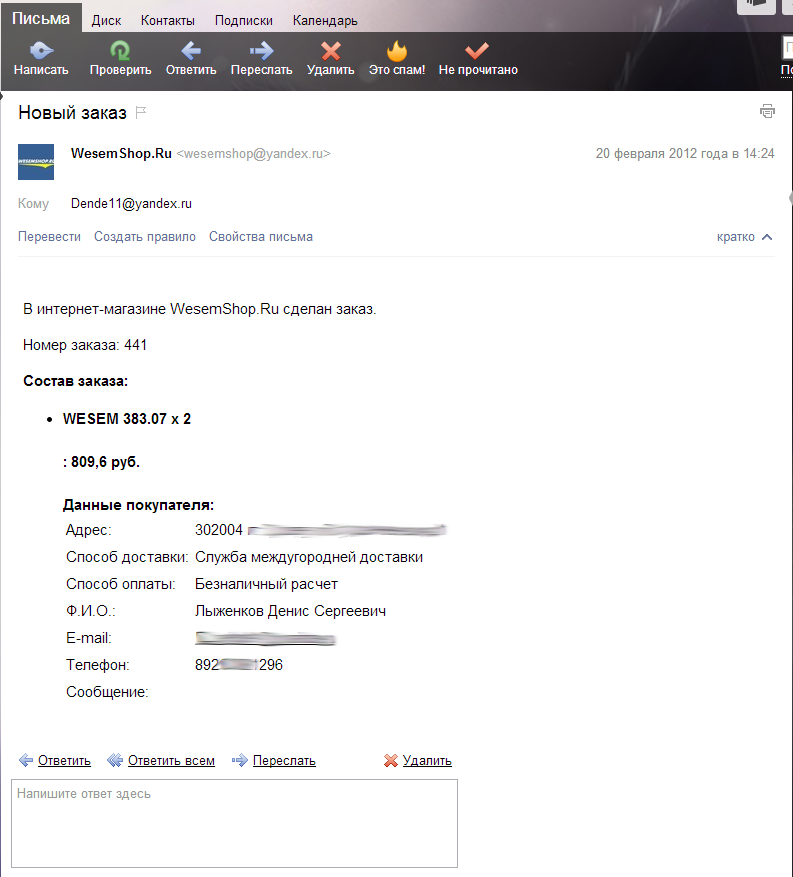Click the bottom Удалить link
Viewport: 793px width, 877px height.
(x=427, y=761)
